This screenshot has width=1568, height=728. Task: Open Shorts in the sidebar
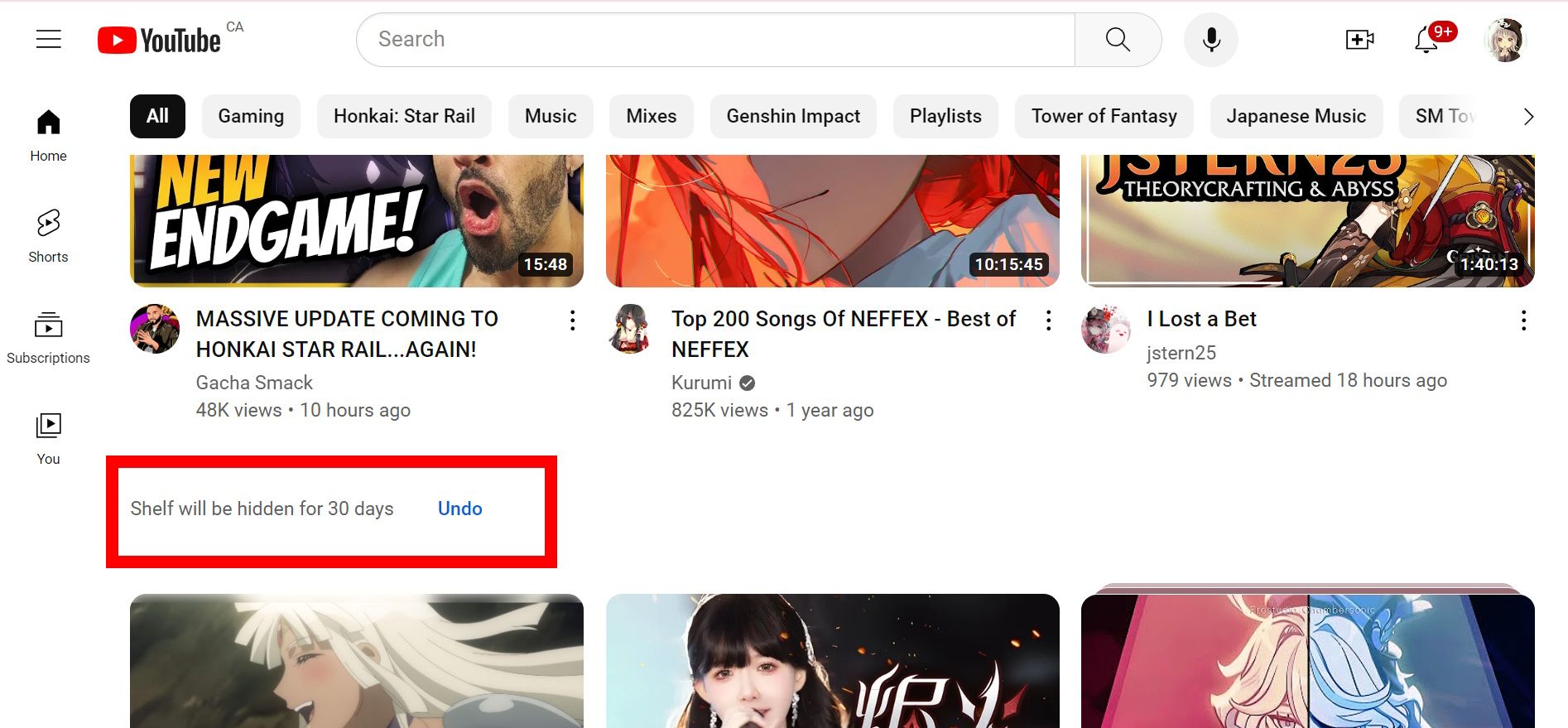point(49,236)
